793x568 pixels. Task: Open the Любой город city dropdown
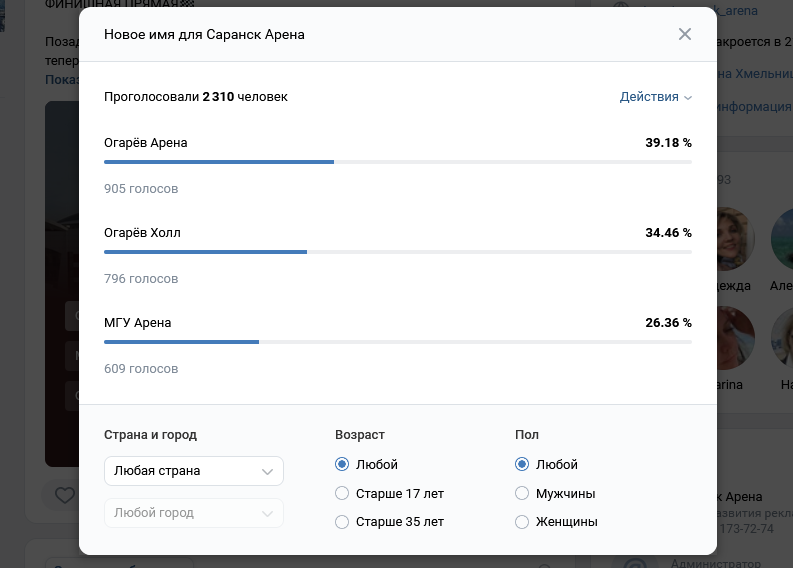click(194, 513)
